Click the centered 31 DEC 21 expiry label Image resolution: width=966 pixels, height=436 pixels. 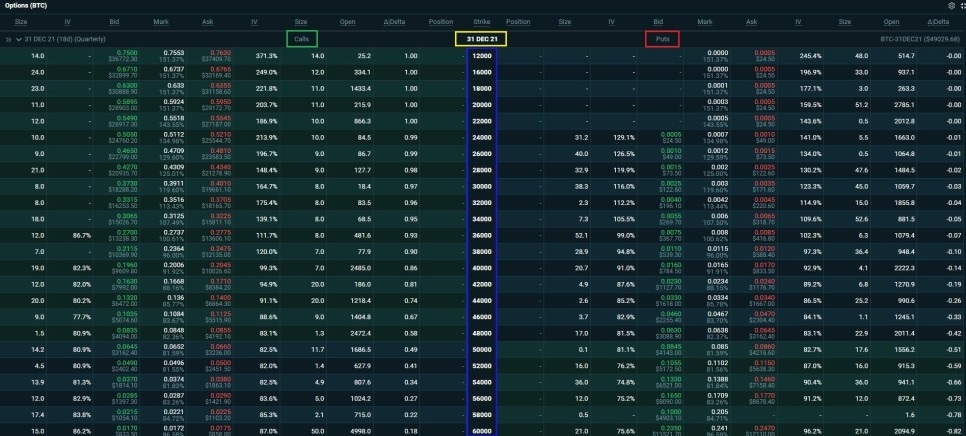click(481, 39)
